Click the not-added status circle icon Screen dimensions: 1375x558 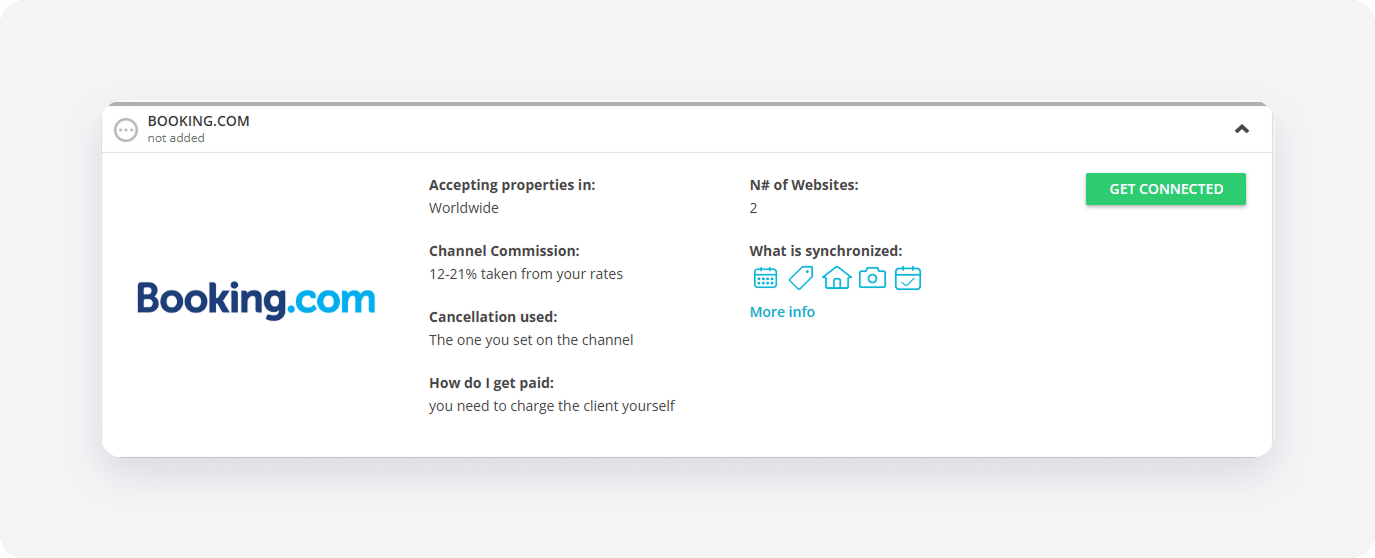pos(126,130)
